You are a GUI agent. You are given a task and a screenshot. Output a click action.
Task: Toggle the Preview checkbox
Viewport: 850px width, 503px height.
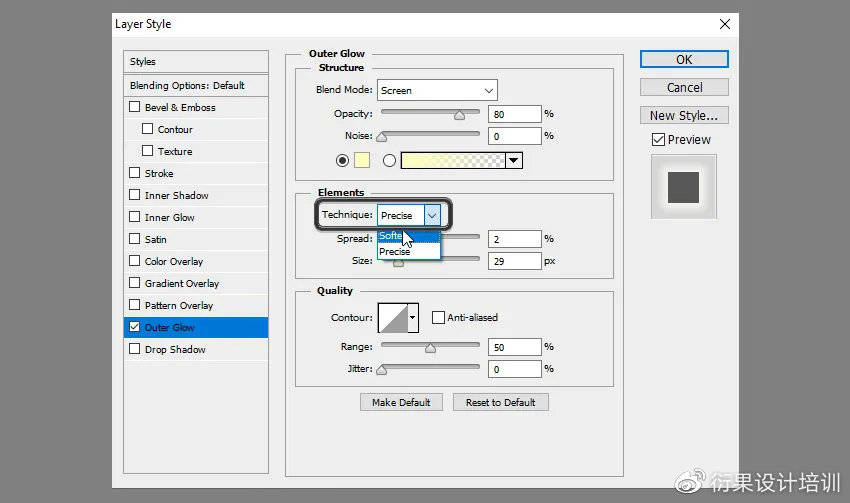[x=657, y=140]
